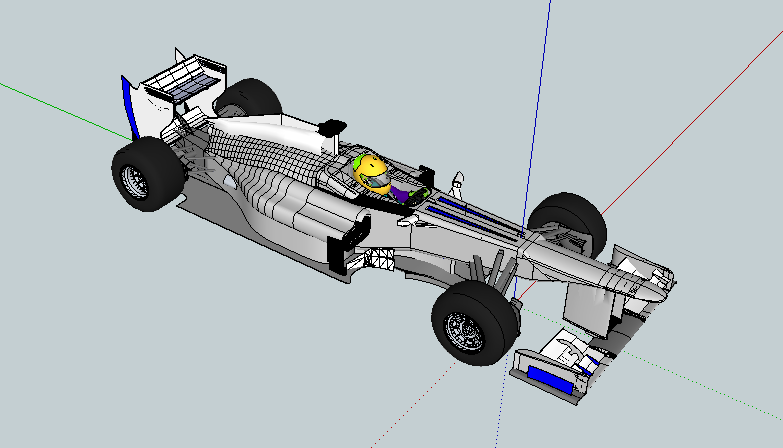This screenshot has height=448, width=783.
Task: Click the blue vertical axis line
Action: 537,117
